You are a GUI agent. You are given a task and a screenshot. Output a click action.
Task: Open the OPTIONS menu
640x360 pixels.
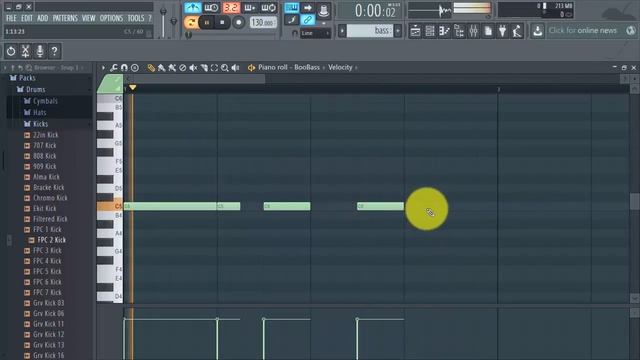pyautogui.click(x=111, y=18)
